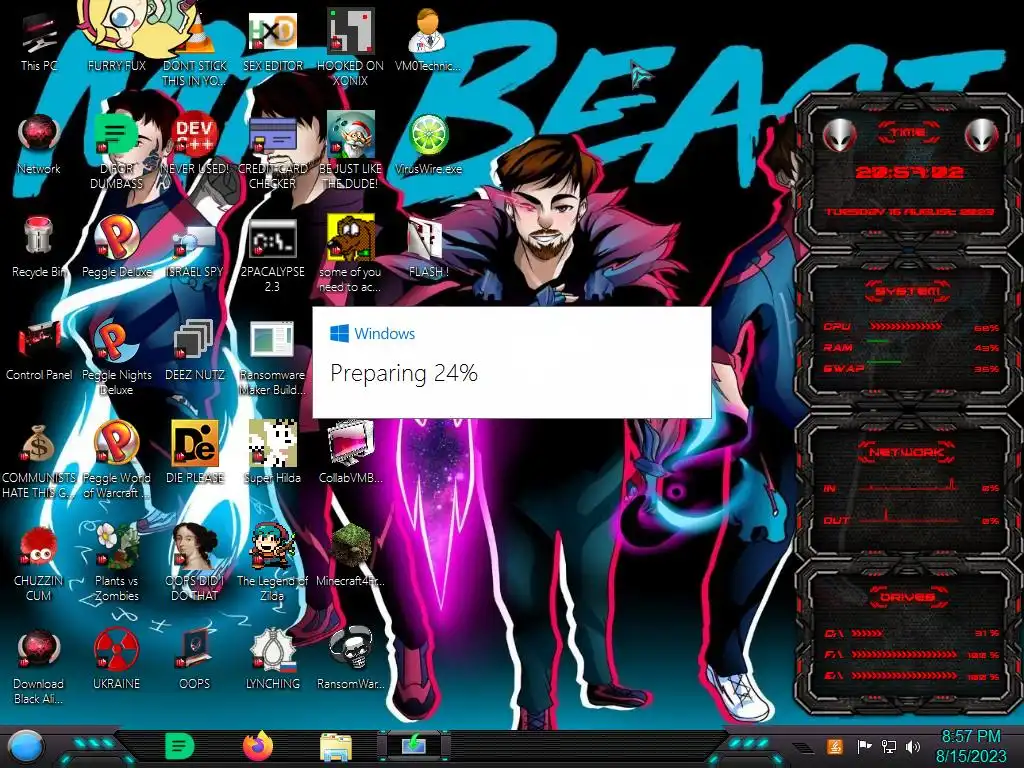This screenshot has width=1024, height=768.
Task: Select the RansomWar... skull icon
Action: click(350, 660)
